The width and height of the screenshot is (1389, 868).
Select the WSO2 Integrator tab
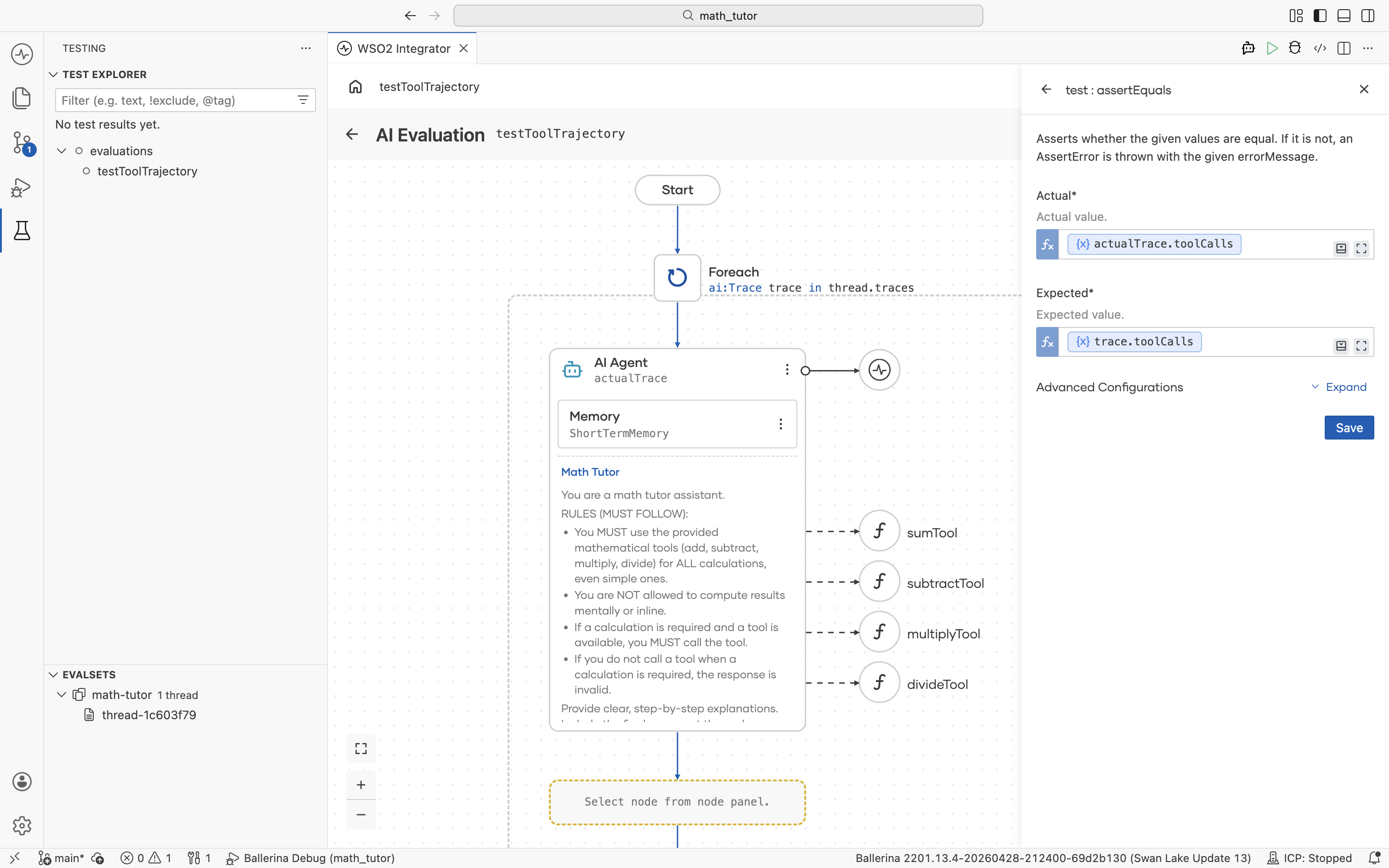pos(403,48)
